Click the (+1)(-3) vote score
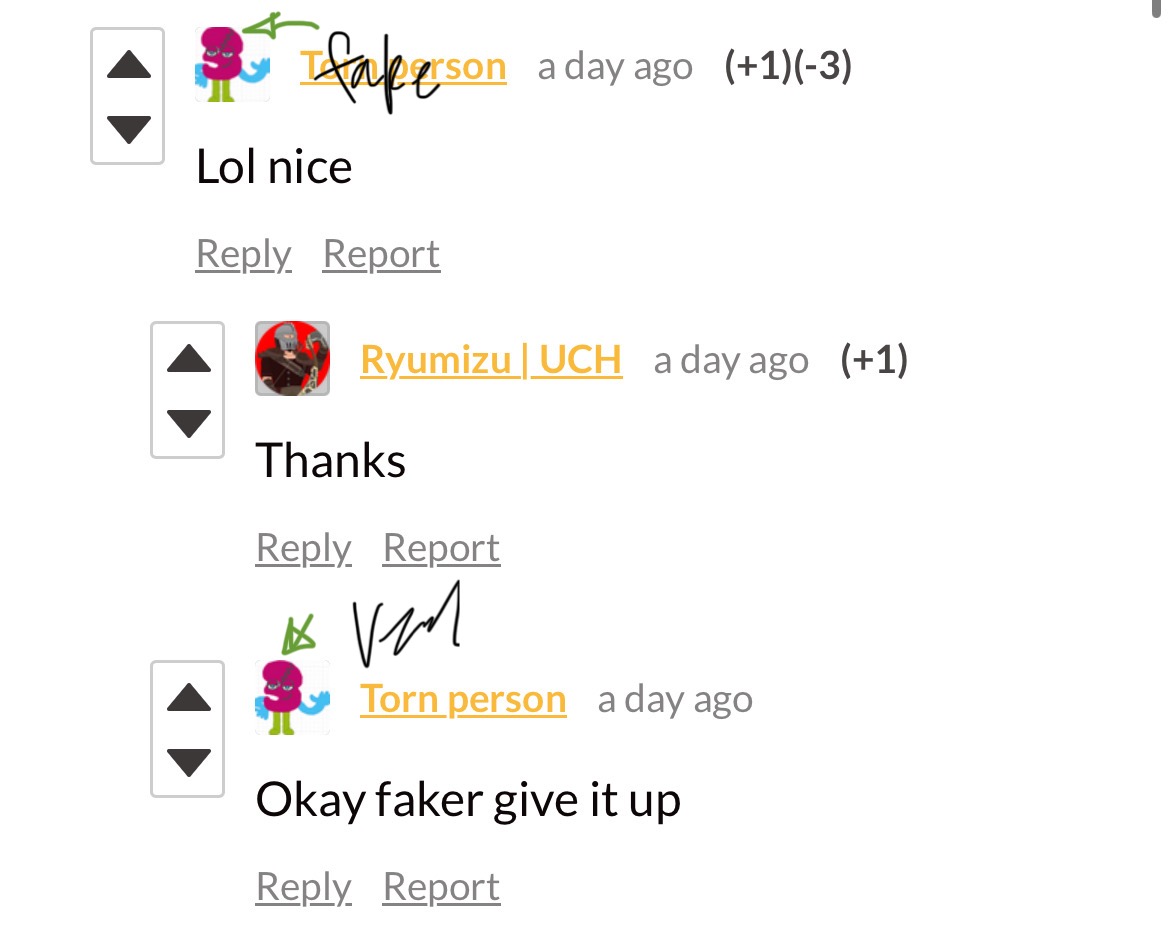1170x941 pixels. pyautogui.click(x=788, y=66)
